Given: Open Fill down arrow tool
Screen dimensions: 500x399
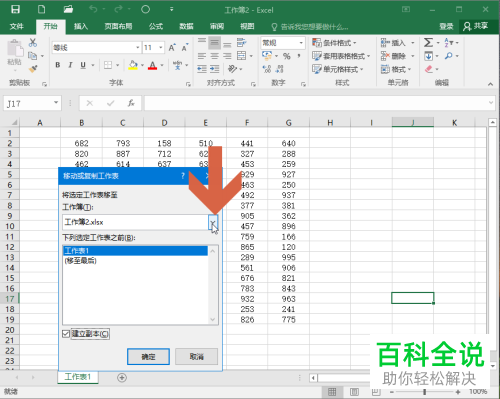Looking at the screenshot, I should click(x=428, y=56).
